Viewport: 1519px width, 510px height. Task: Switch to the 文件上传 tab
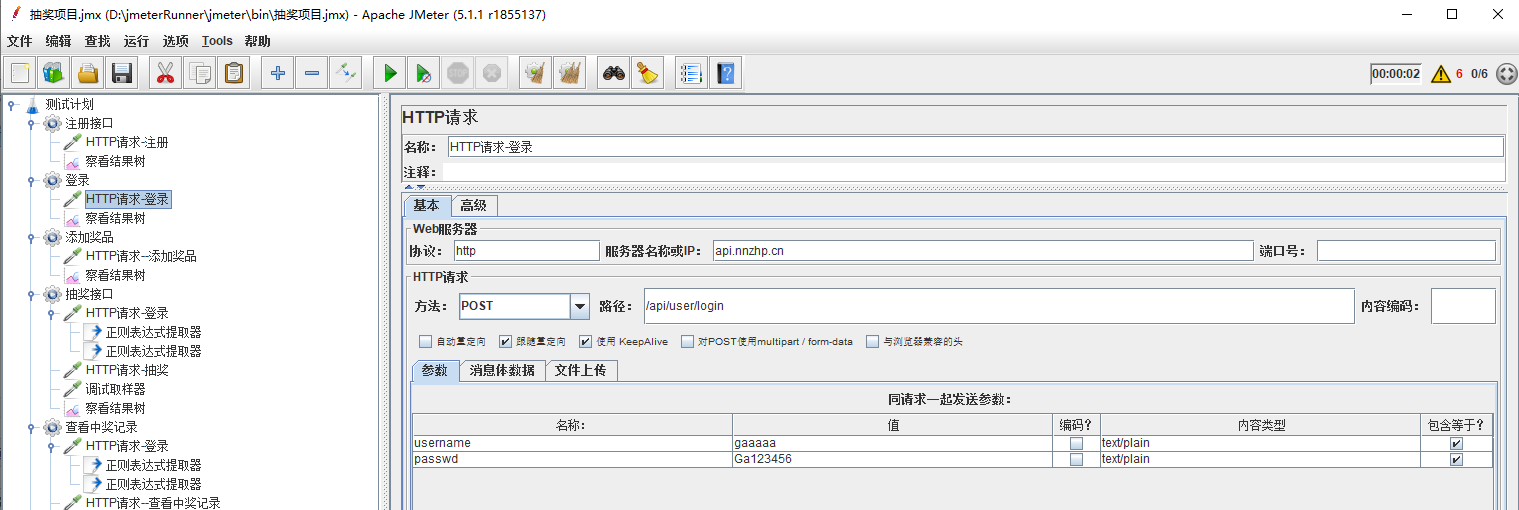pos(580,371)
